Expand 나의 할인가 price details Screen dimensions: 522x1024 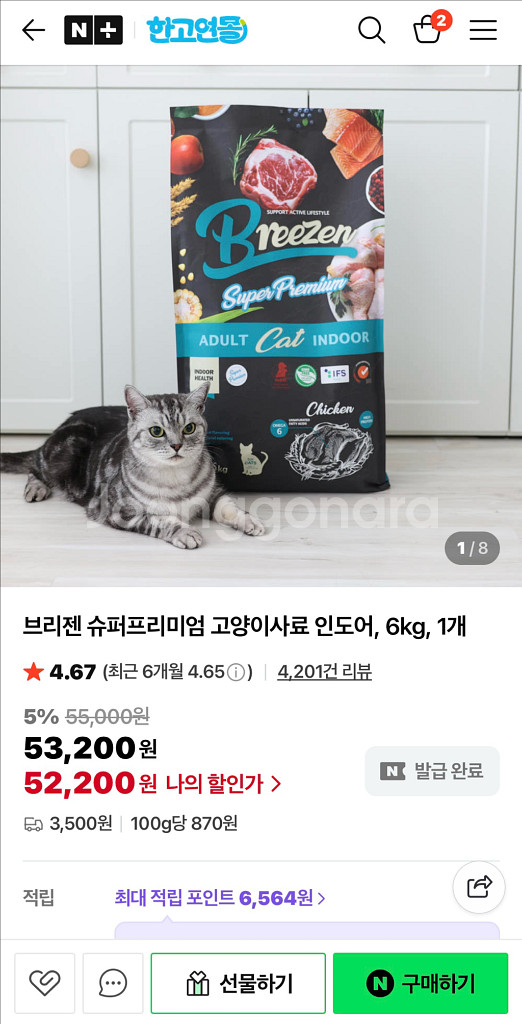pyautogui.click(x=223, y=783)
